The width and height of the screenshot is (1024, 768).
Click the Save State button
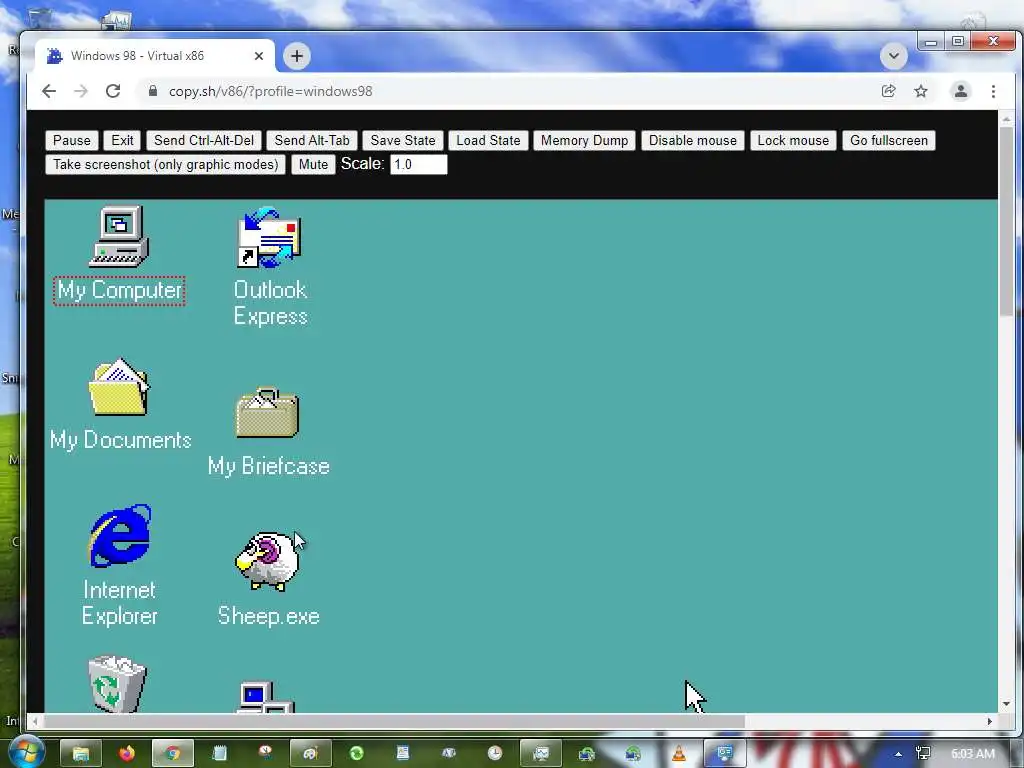[403, 140]
